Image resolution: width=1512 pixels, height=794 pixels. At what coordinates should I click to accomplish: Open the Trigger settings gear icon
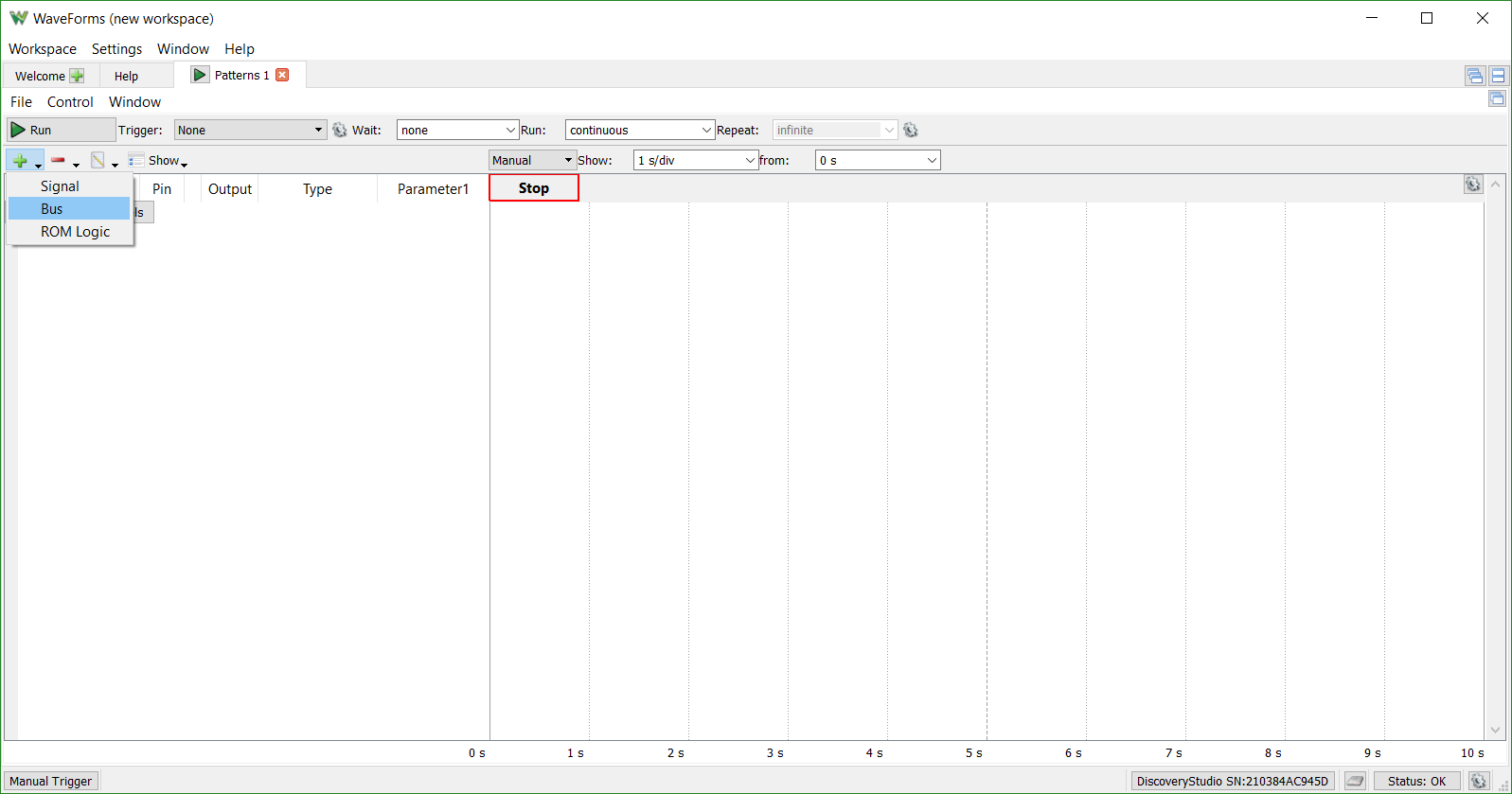click(340, 131)
